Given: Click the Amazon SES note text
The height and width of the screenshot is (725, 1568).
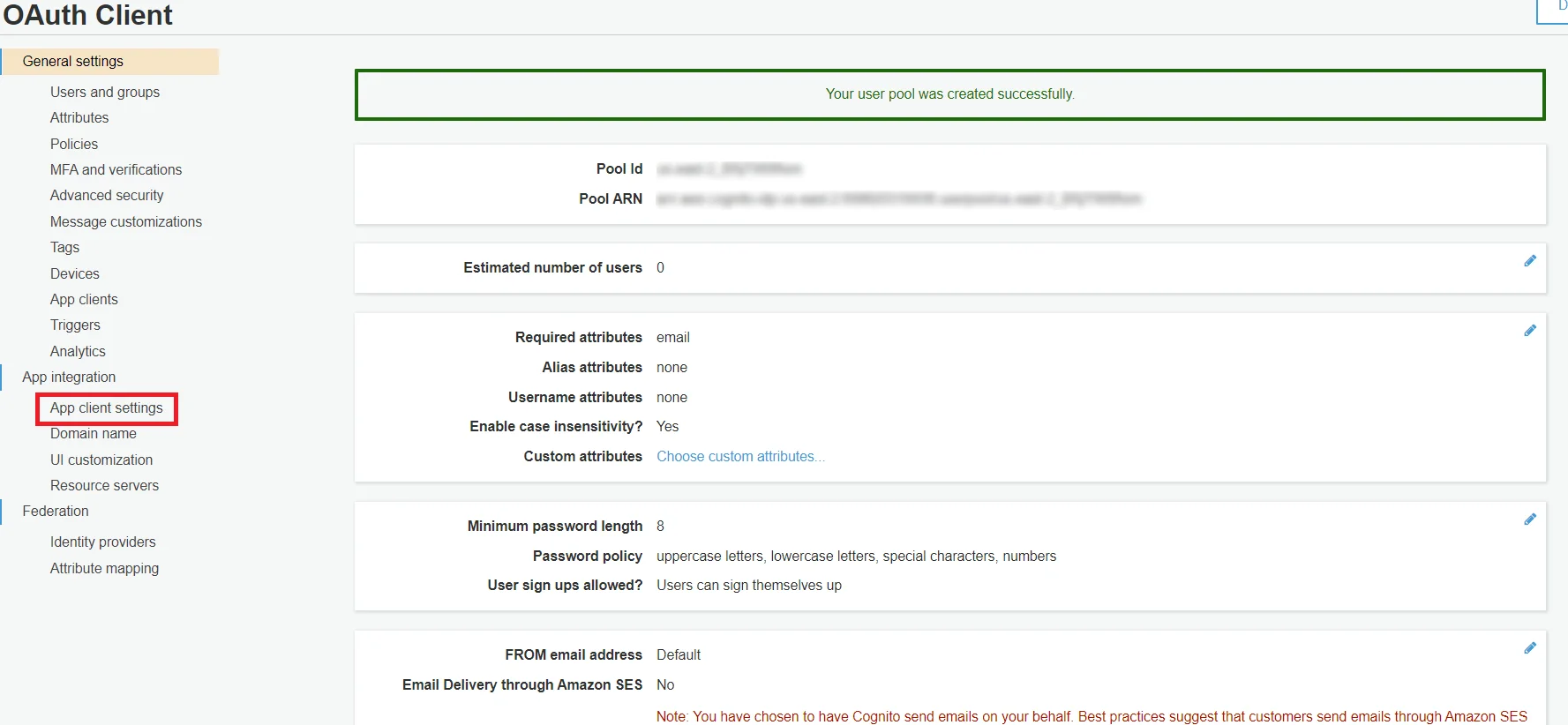Looking at the screenshot, I should 1092,716.
